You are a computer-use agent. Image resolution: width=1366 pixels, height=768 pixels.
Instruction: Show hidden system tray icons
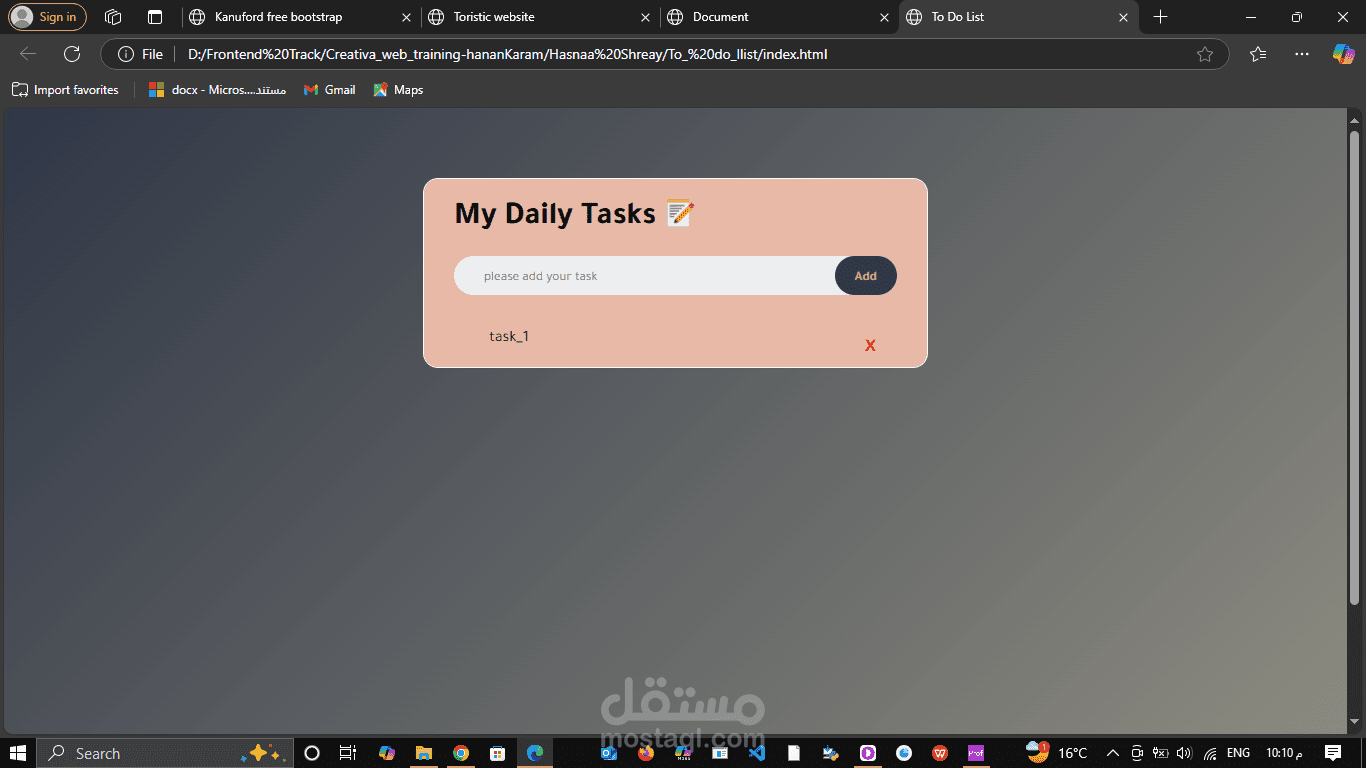point(1112,753)
